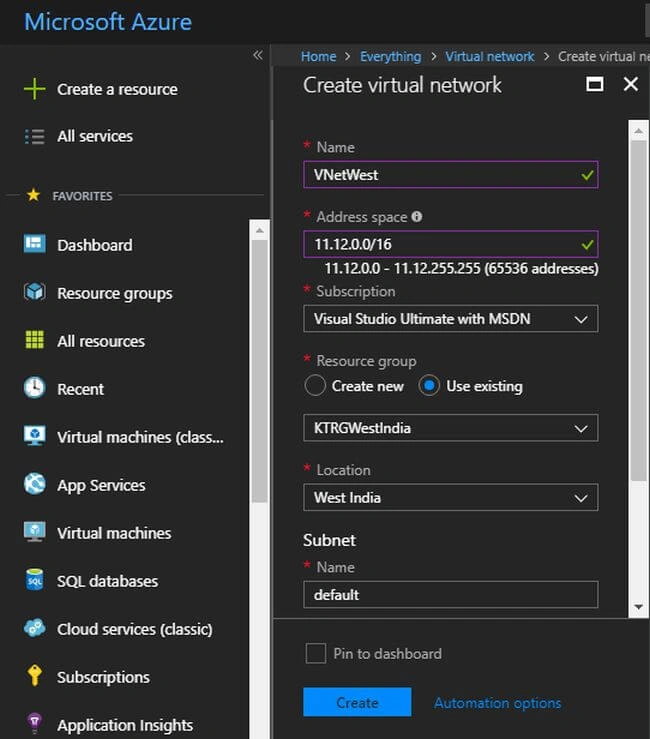
Task: Click the green plus Create a resource icon
Action: (34, 89)
